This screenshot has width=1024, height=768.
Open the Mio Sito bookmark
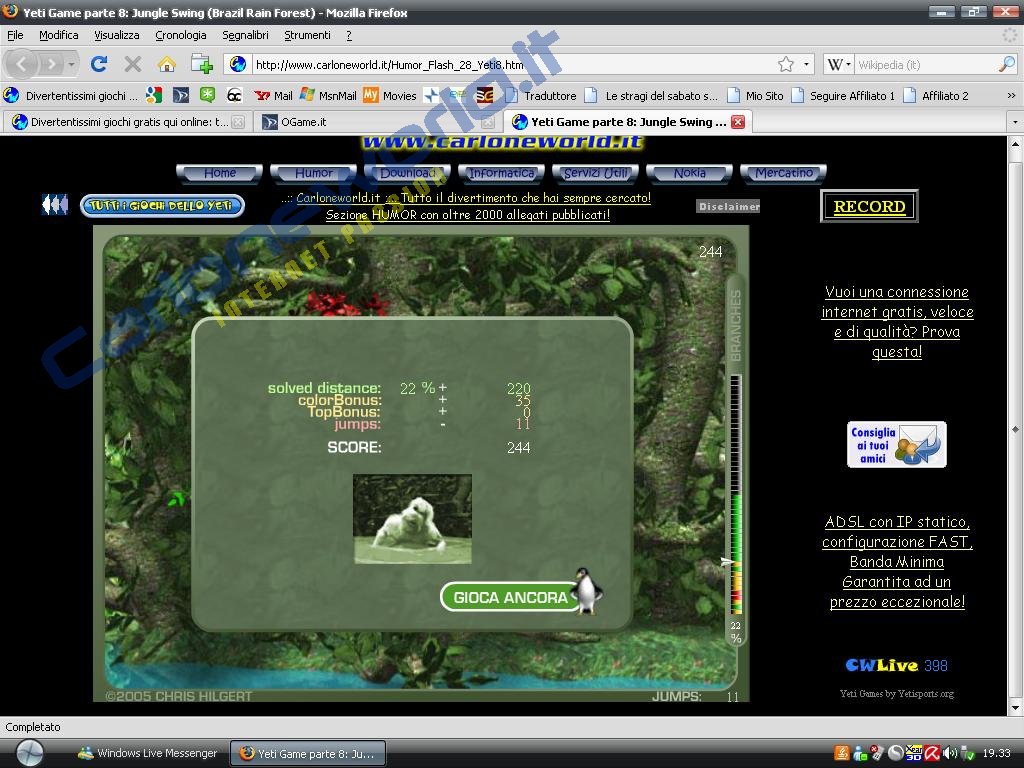[x=756, y=95]
